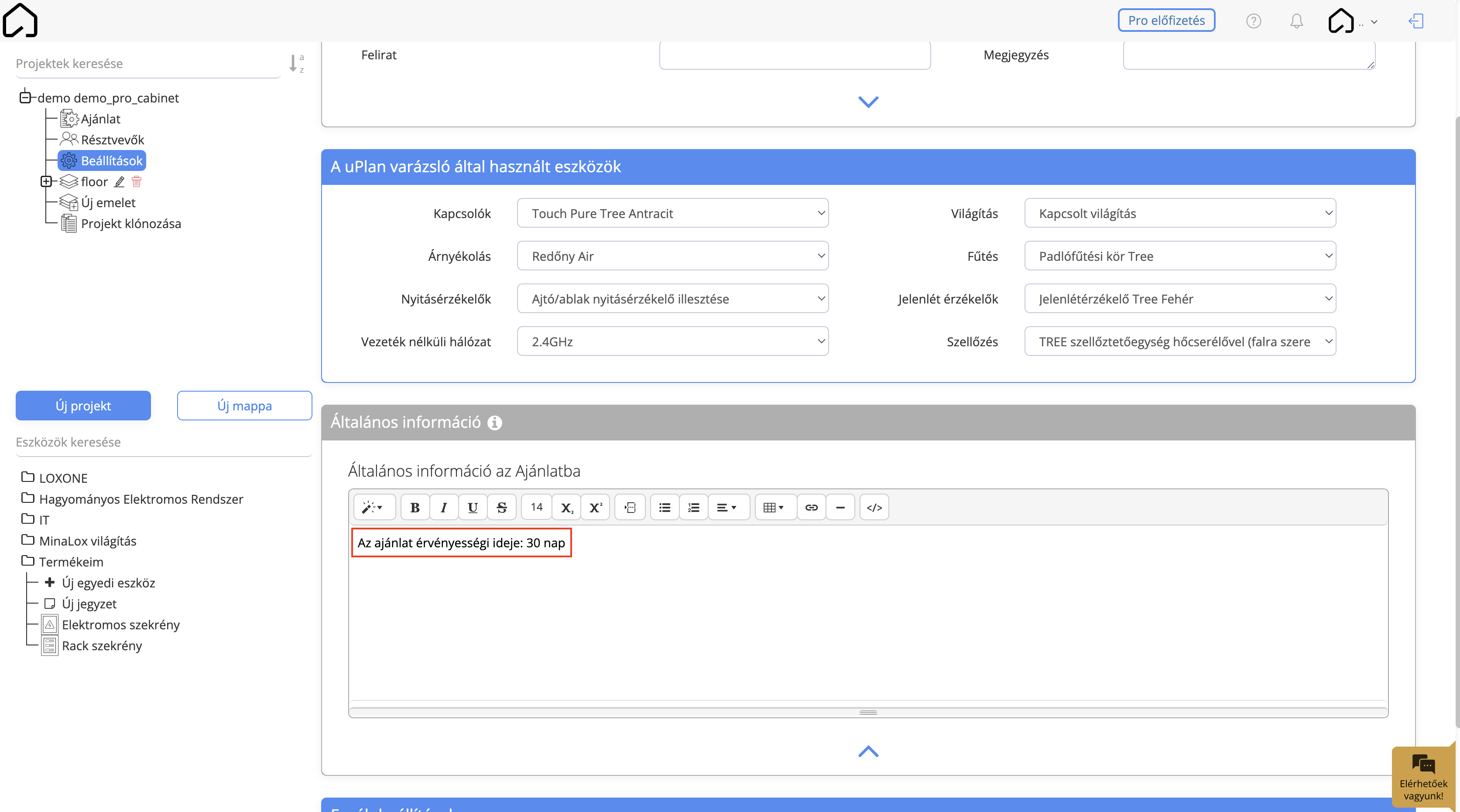
Task: Open the Jelenlét érzékelők dropdown
Action: [x=1180, y=298]
